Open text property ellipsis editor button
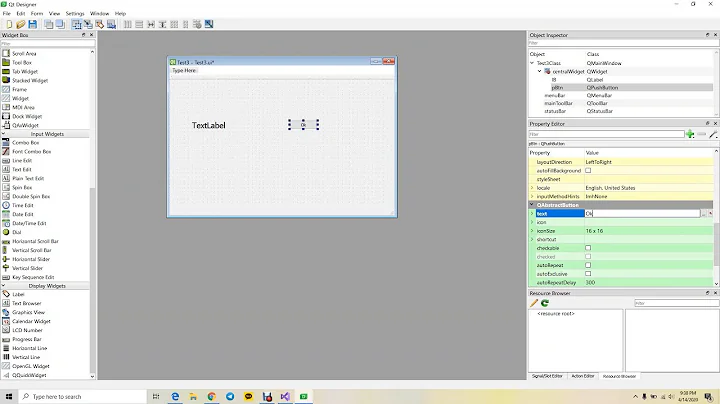 [x=703, y=213]
